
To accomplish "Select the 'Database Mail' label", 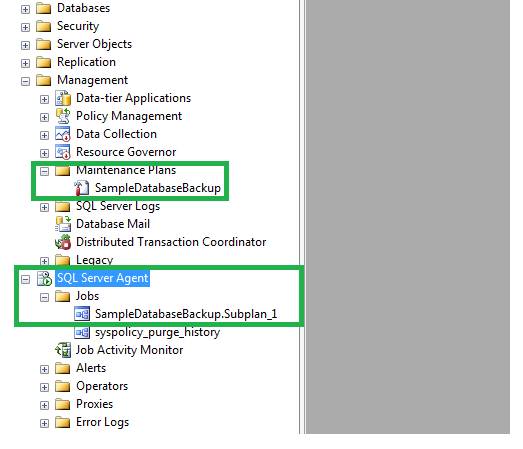I will (113, 224).
